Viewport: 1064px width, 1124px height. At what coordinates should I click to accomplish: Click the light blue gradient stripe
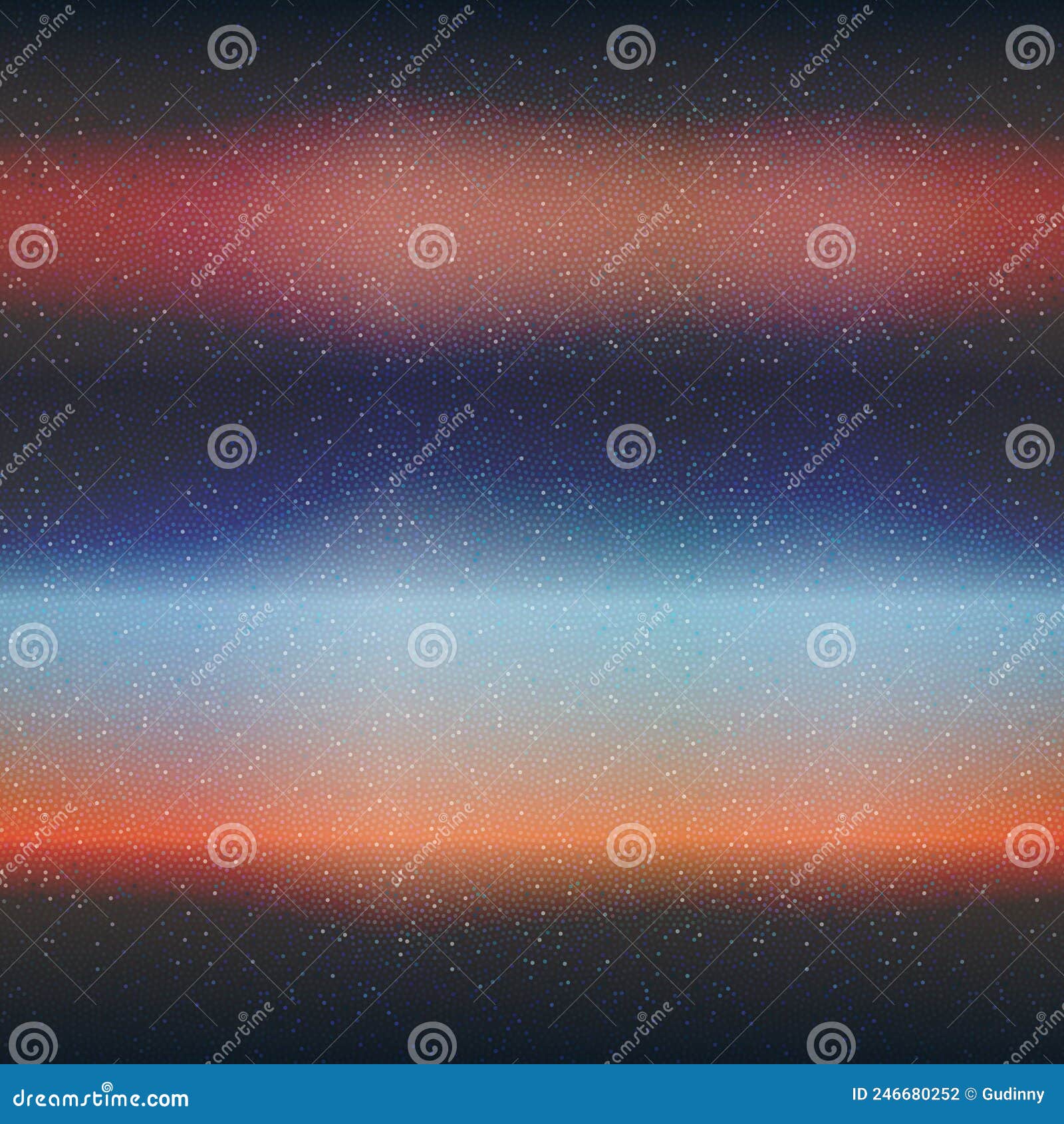(532, 612)
